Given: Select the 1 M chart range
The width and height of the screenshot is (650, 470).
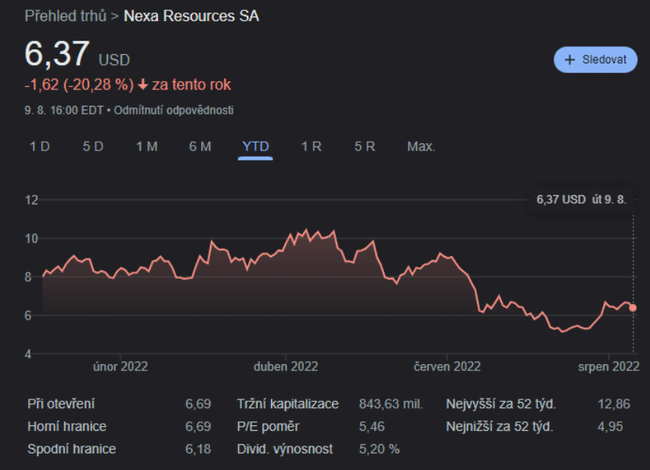Looking at the screenshot, I should click(146, 146).
